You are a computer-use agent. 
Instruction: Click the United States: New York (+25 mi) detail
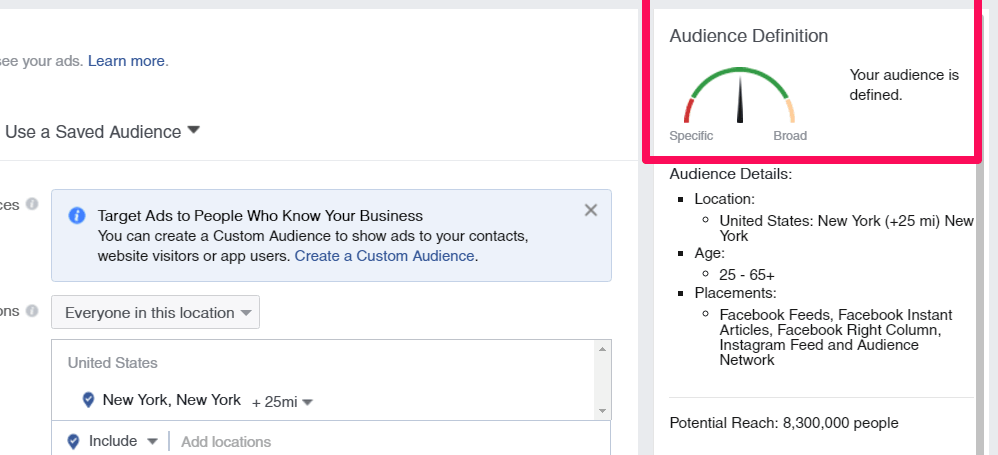[847, 228]
